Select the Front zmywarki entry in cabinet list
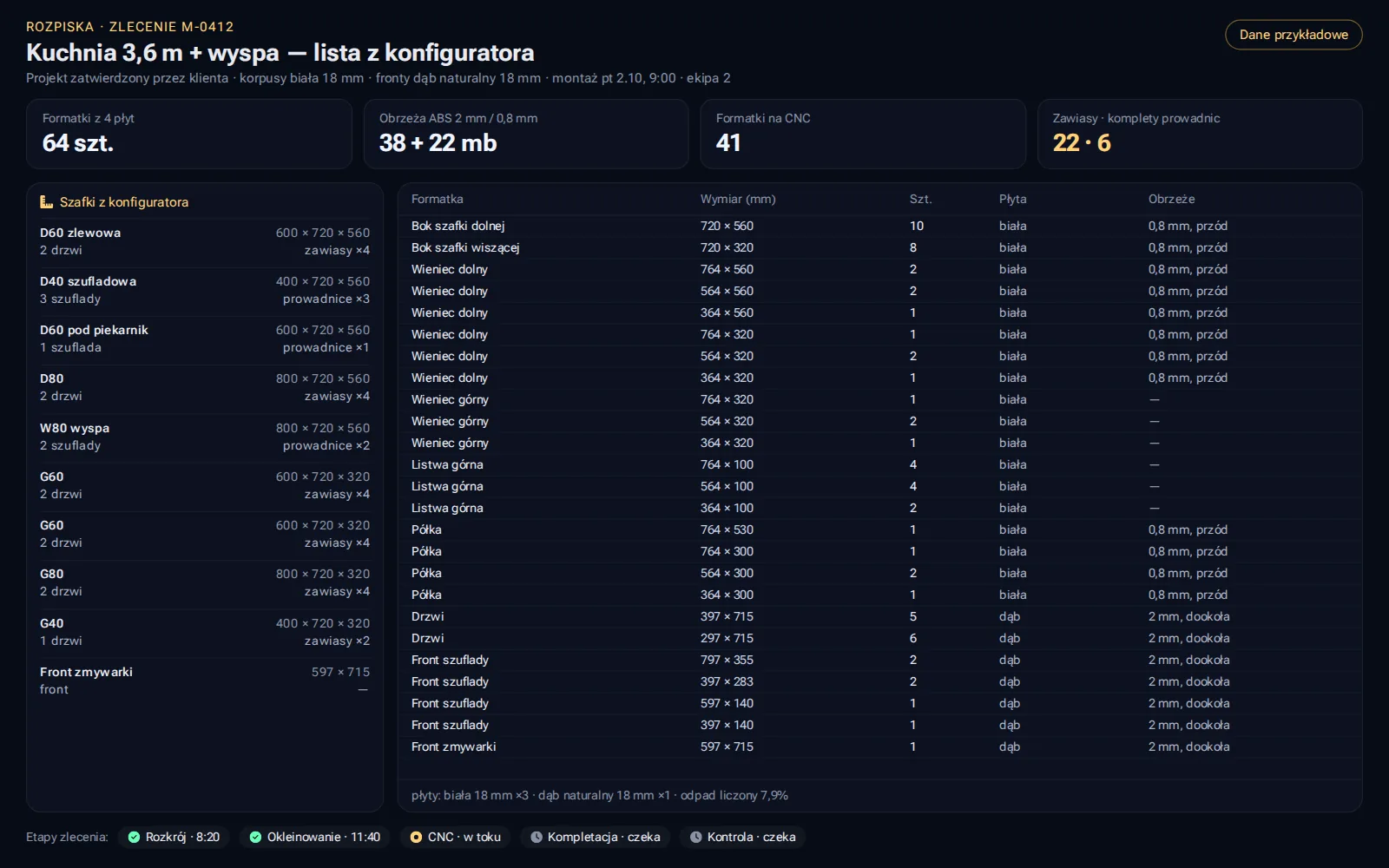 coord(205,681)
